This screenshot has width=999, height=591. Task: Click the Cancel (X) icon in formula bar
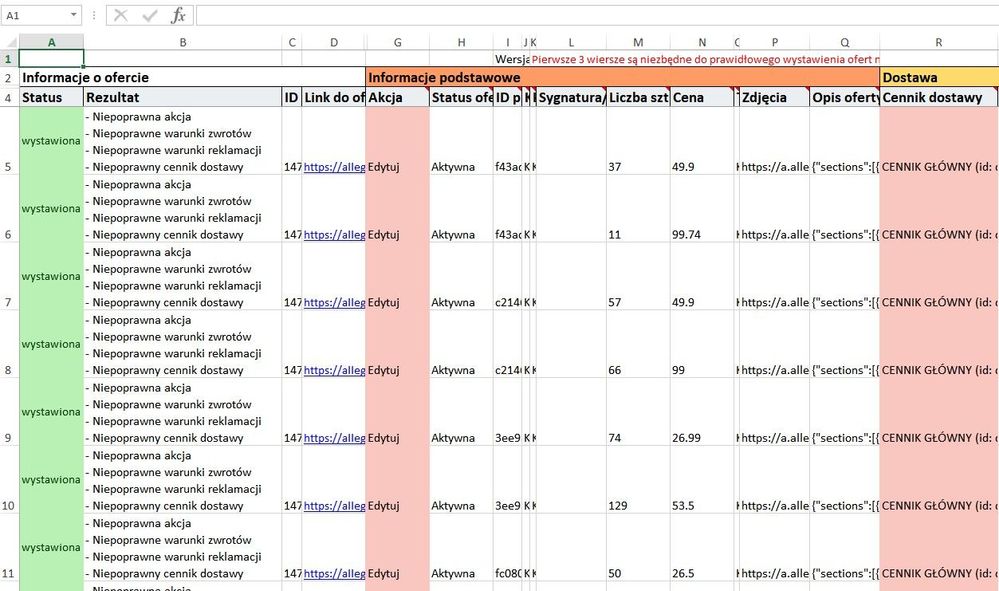[x=120, y=15]
